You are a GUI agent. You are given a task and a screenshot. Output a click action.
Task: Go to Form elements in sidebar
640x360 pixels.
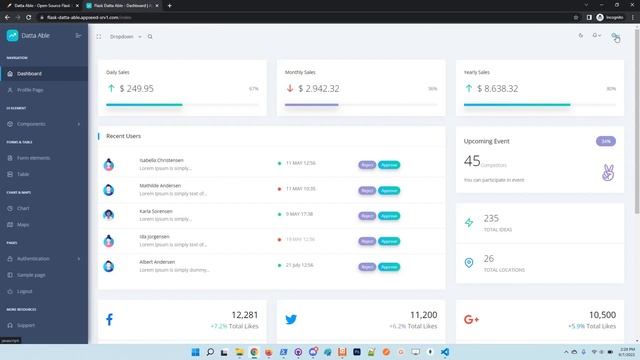pyautogui.click(x=44, y=158)
